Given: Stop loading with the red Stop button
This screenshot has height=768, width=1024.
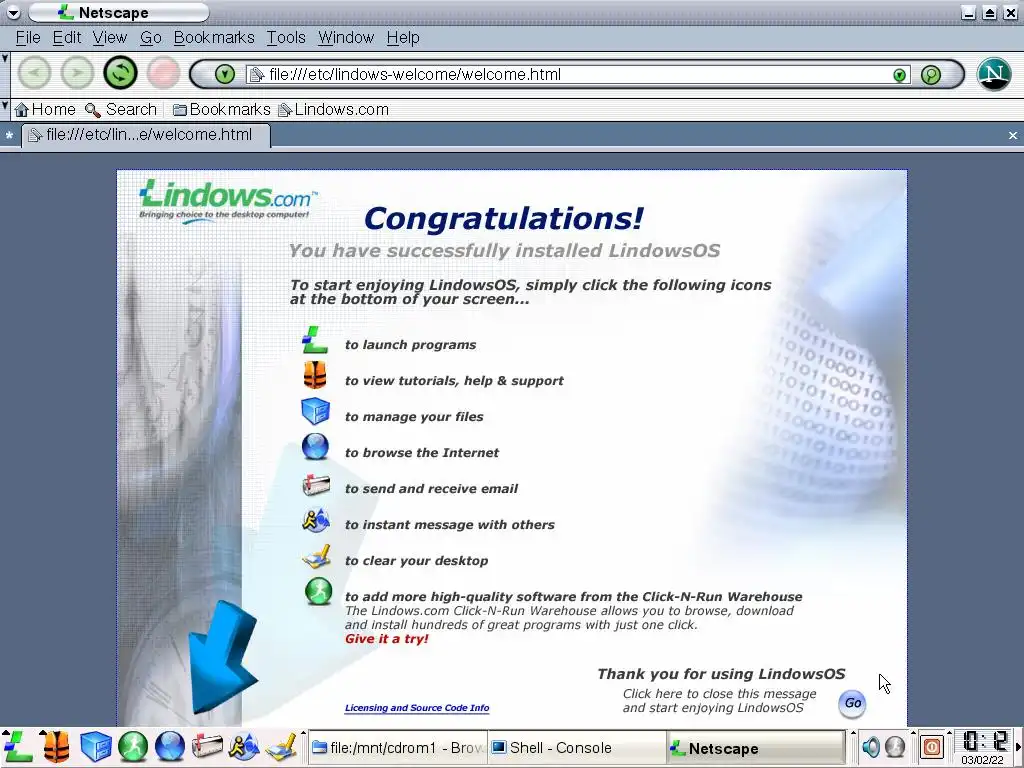Looking at the screenshot, I should pos(163,72).
